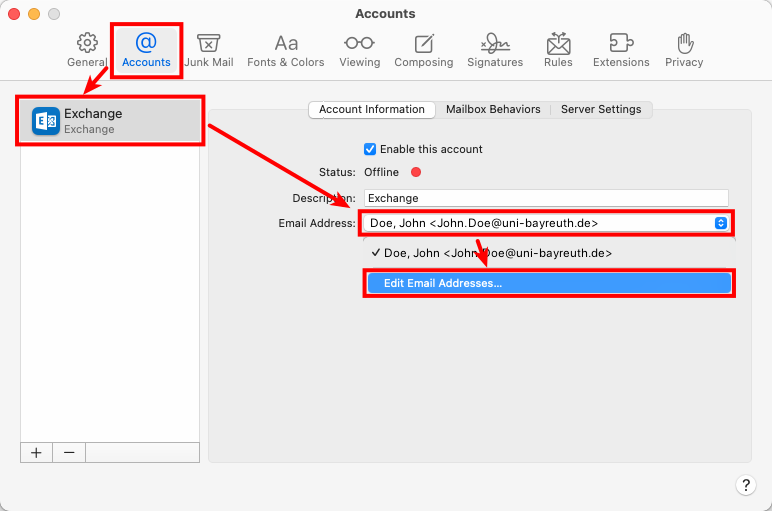The image size is (772, 511).
Task: Uncheck Enable this account checkbox
Action: [370, 149]
